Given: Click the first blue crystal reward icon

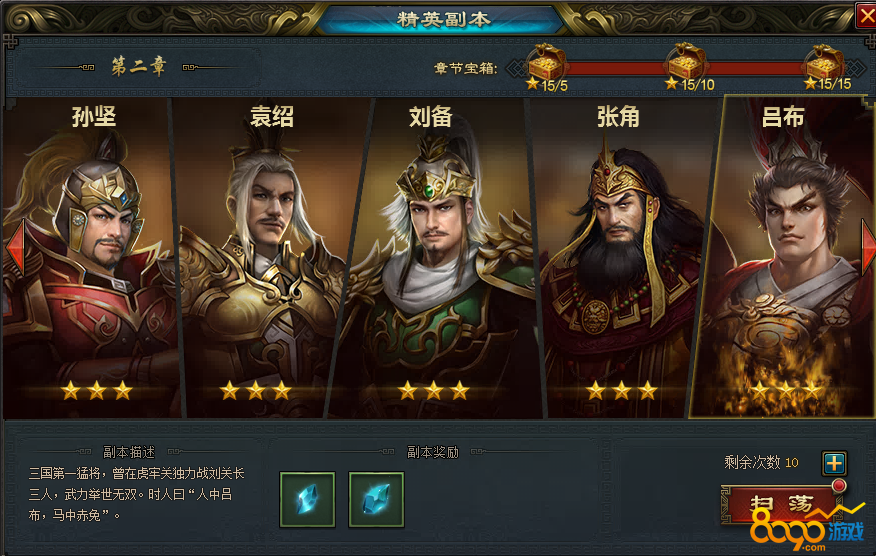Looking at the screenshot, I should [307, 500].
